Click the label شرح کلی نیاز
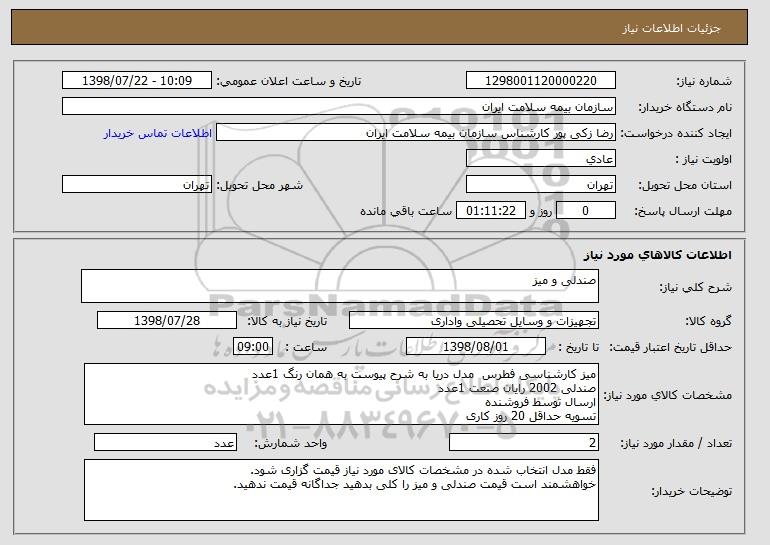 click(695, 287)
